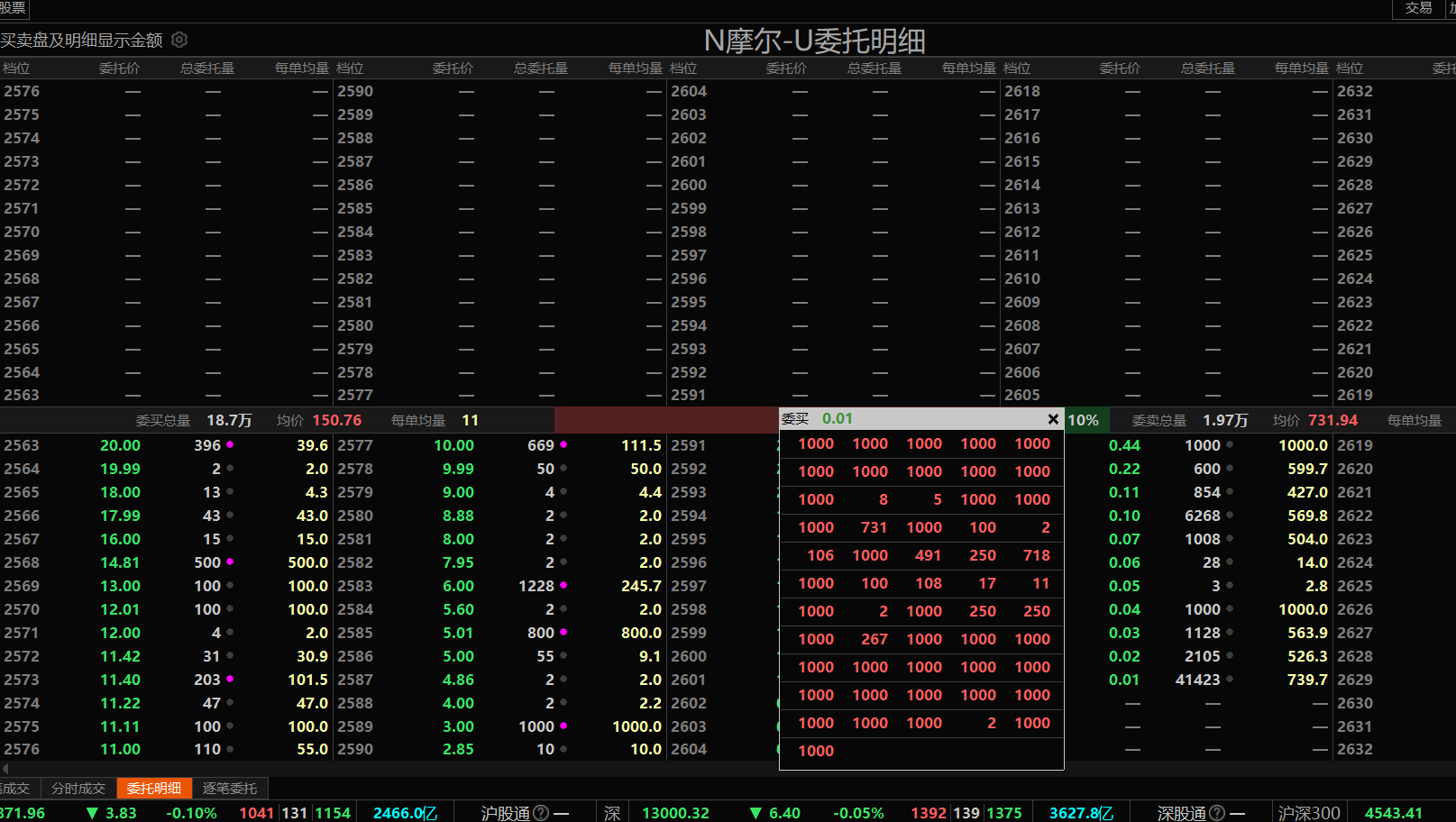Switch to the 分时成交 tab

[78, 789]
